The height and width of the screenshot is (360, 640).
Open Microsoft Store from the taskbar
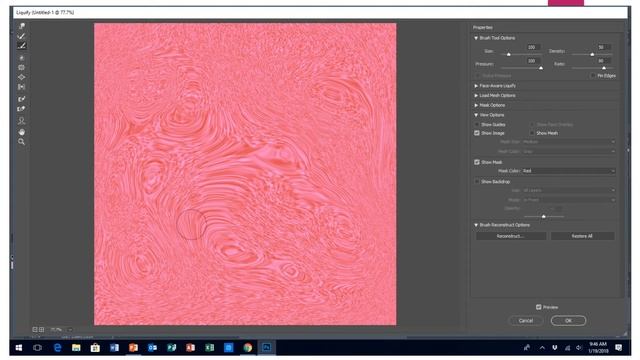tap(95, 348)
